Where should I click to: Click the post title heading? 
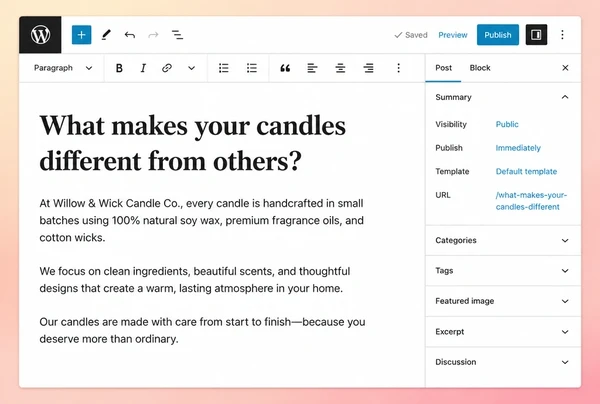click(193, 143)
